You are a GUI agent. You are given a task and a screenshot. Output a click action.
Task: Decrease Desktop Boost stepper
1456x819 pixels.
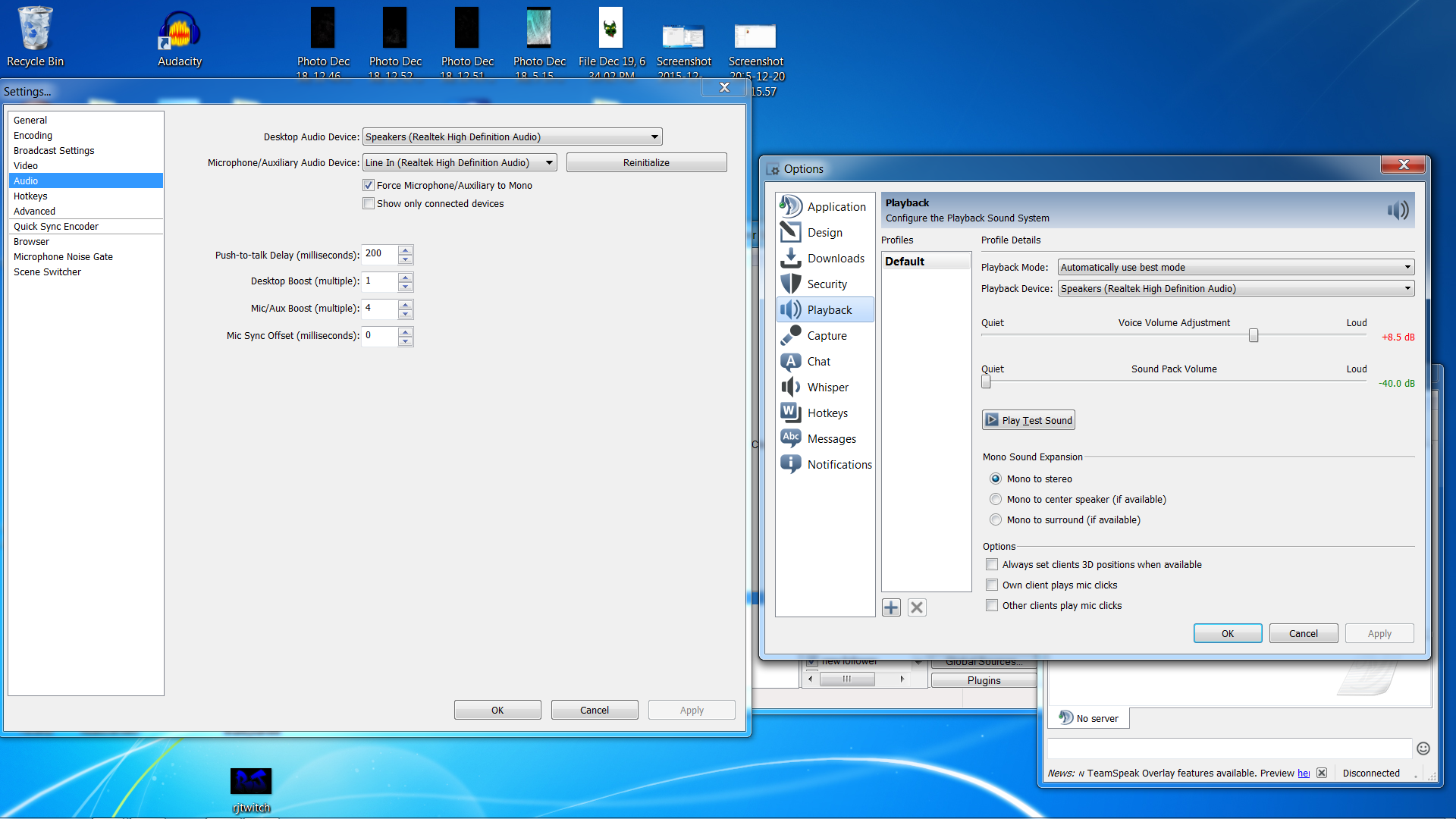[406, 287]
